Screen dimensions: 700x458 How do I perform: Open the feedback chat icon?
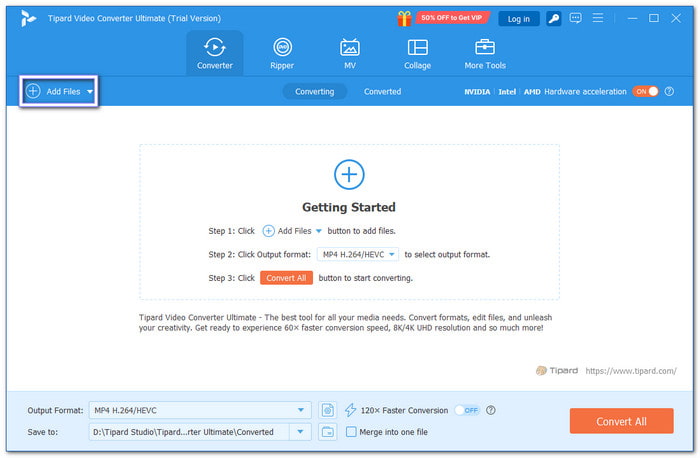(577, 18)
